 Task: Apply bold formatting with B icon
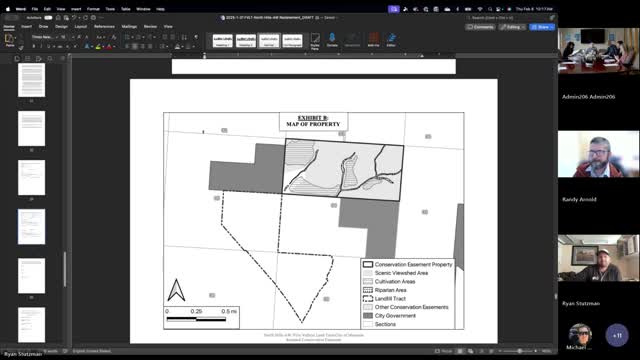(33, 47)
